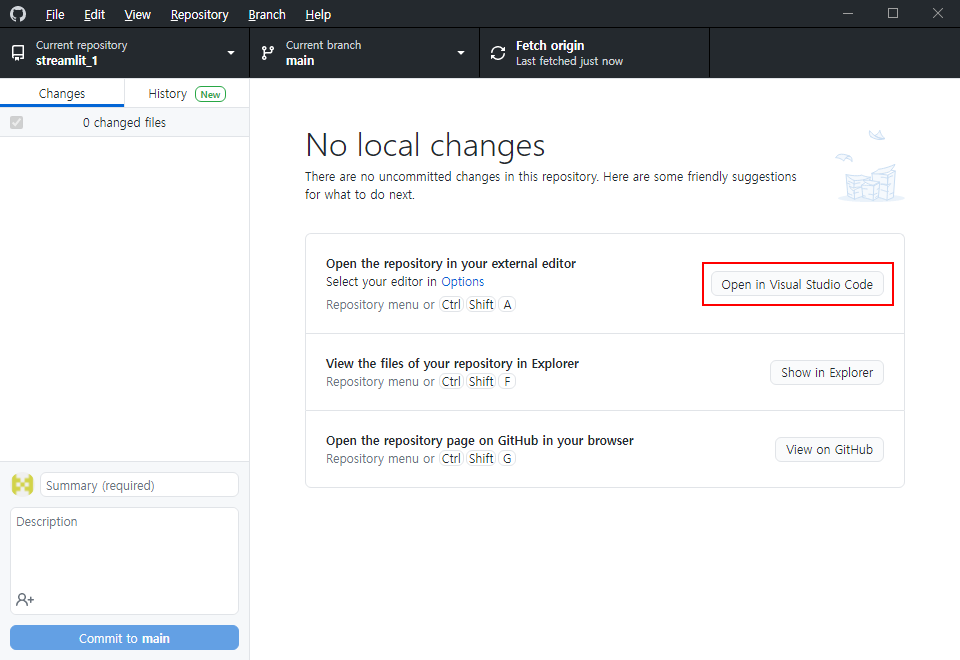Click 'View the files of your repository in Explorer'

click(452, 363)
